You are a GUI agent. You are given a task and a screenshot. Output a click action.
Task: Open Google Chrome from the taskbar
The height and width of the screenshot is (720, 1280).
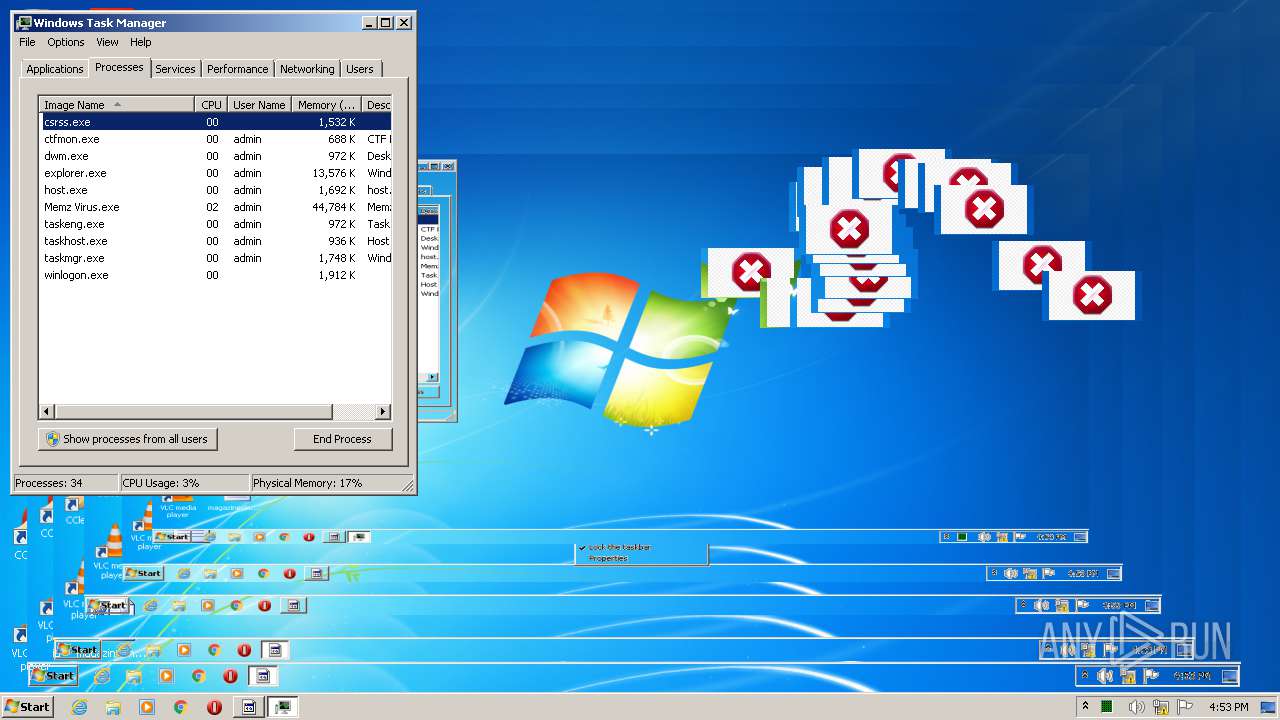click(x=181, y=707)
